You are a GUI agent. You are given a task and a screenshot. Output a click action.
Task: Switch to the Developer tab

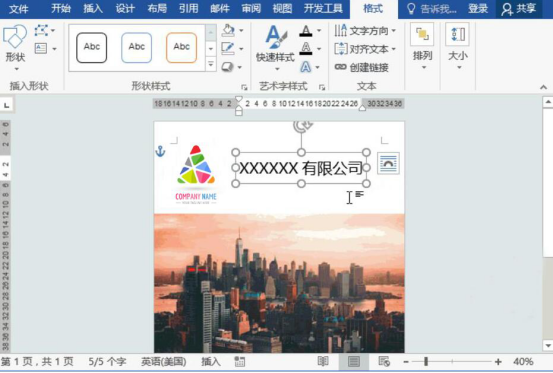[323, 8]
